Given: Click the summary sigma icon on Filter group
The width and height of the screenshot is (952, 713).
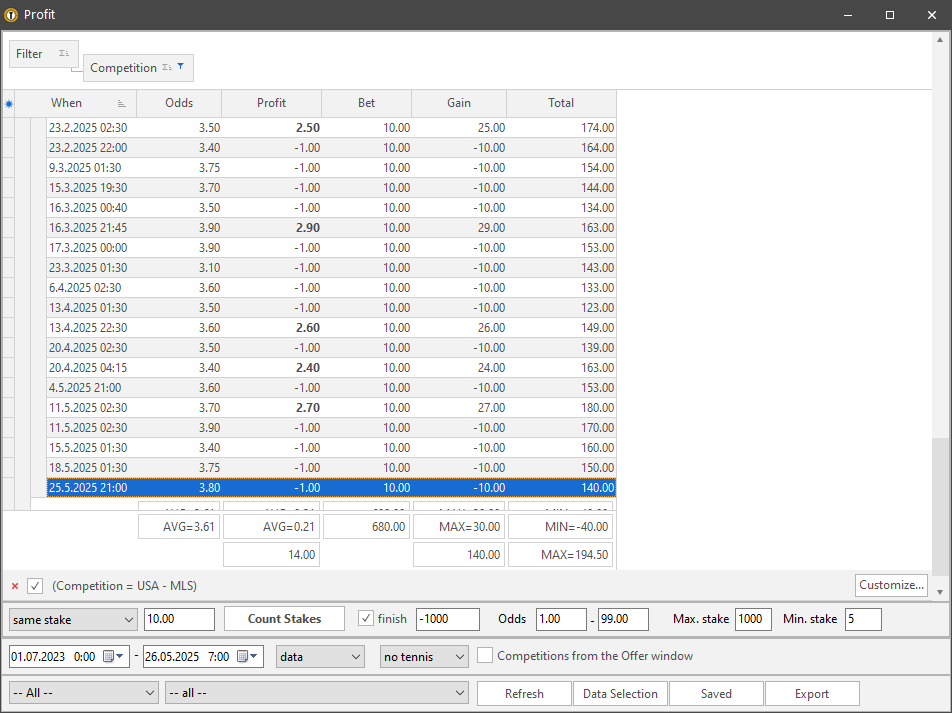Looking at the screenshot, I should coord(64,54).
